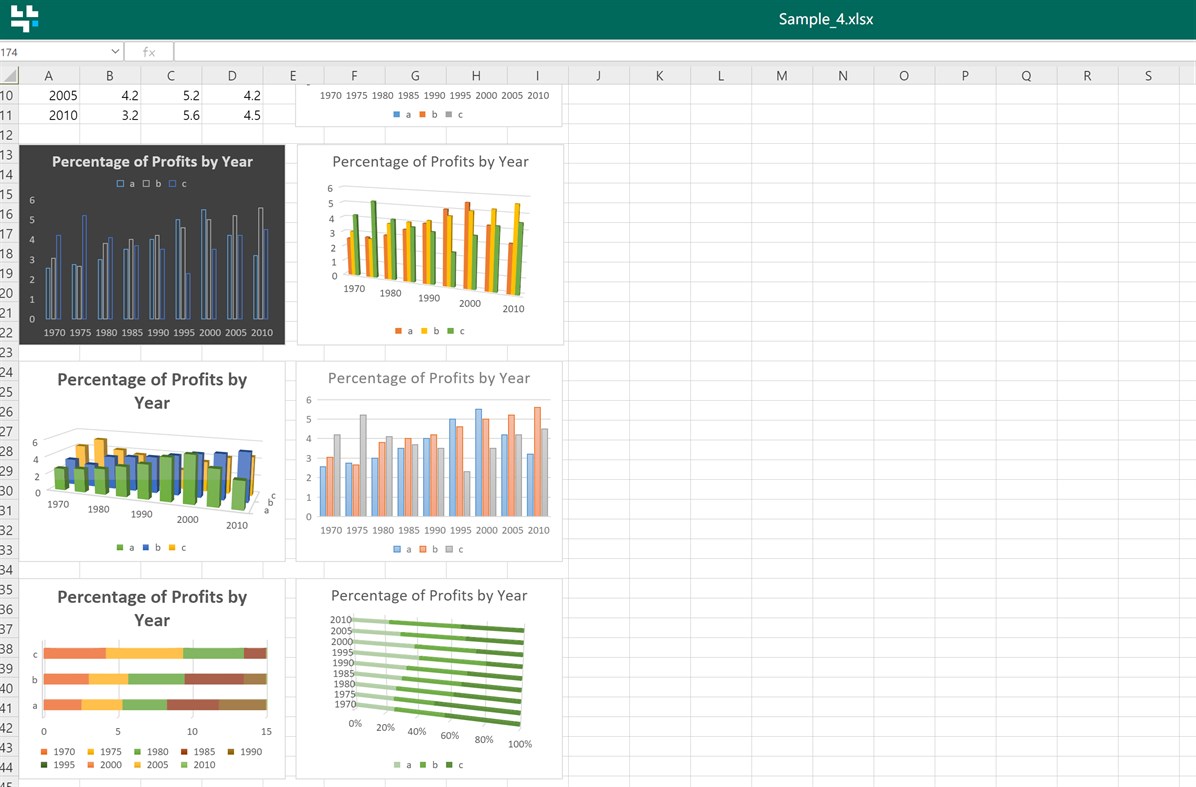
Task: Click the chart title on the pastel column chart
Action: (430, 378)
